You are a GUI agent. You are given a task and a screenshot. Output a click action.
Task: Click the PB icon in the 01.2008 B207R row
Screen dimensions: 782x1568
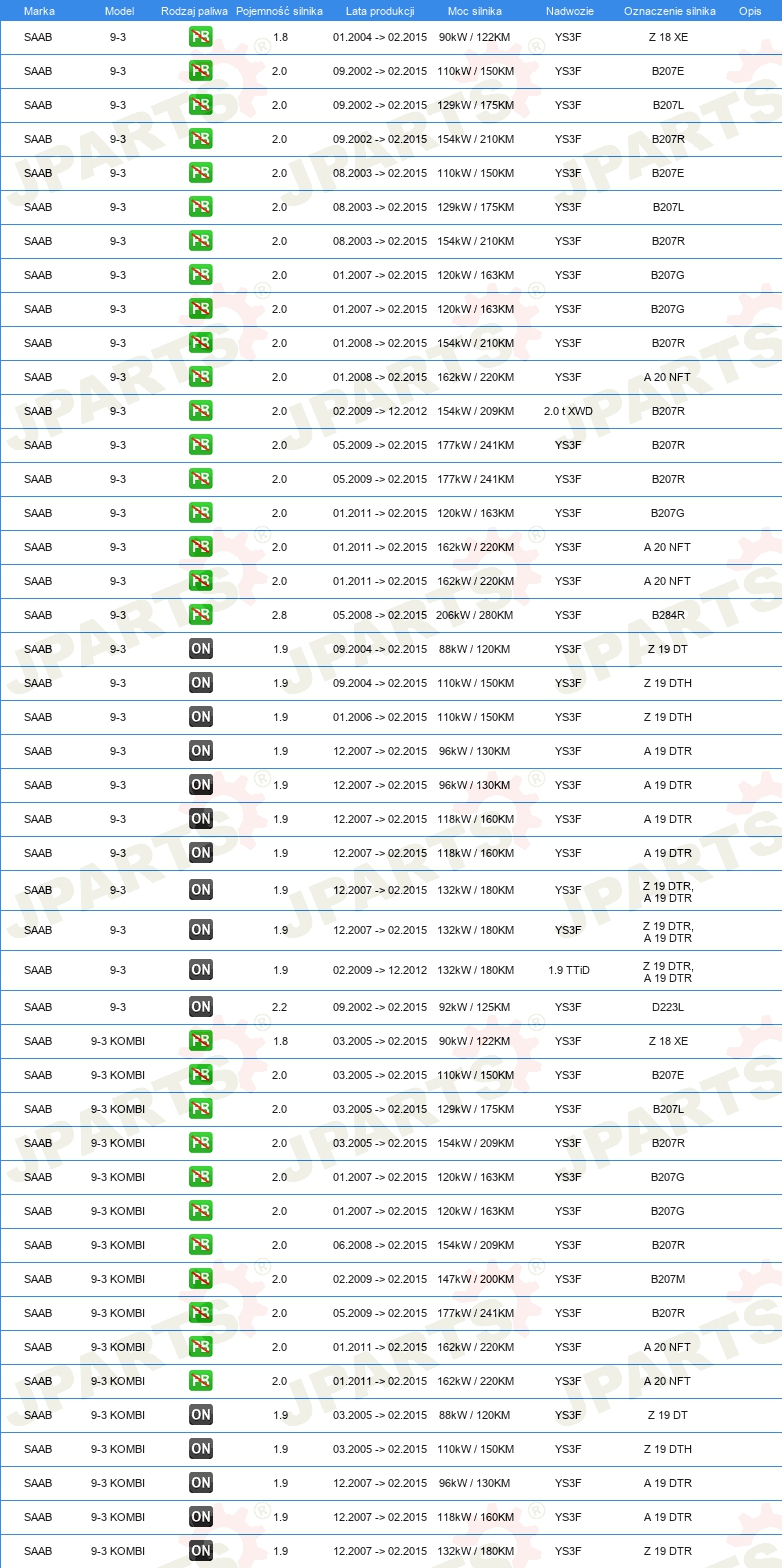click(x=200, y=344)
